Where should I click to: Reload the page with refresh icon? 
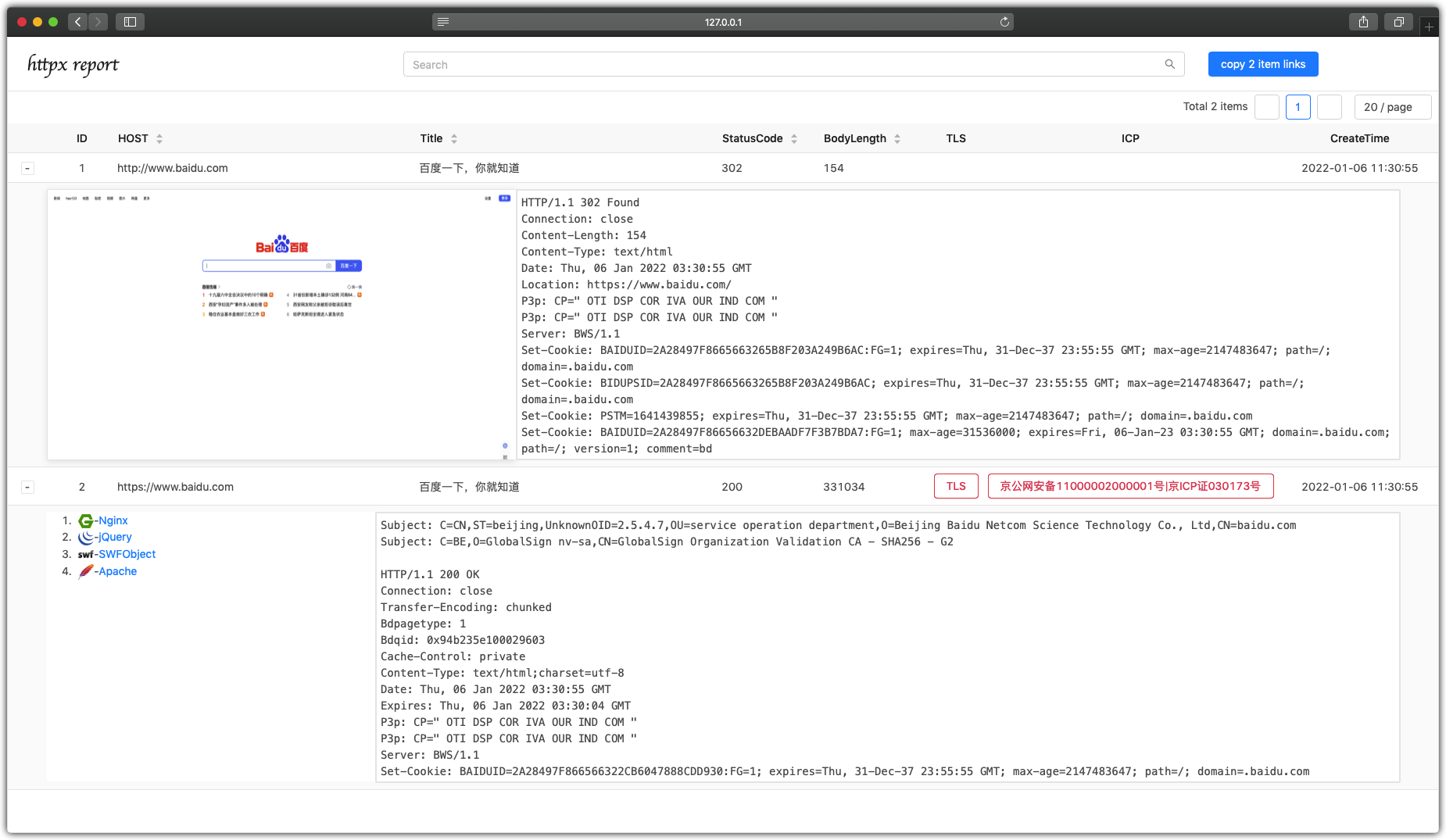click(1004, 22)
